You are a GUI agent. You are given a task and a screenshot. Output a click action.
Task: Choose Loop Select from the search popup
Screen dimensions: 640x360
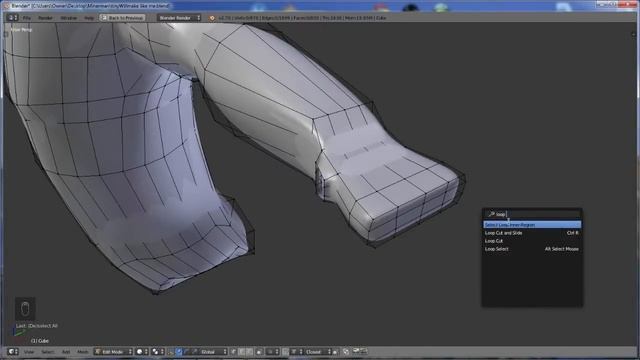tap(532, 249)
